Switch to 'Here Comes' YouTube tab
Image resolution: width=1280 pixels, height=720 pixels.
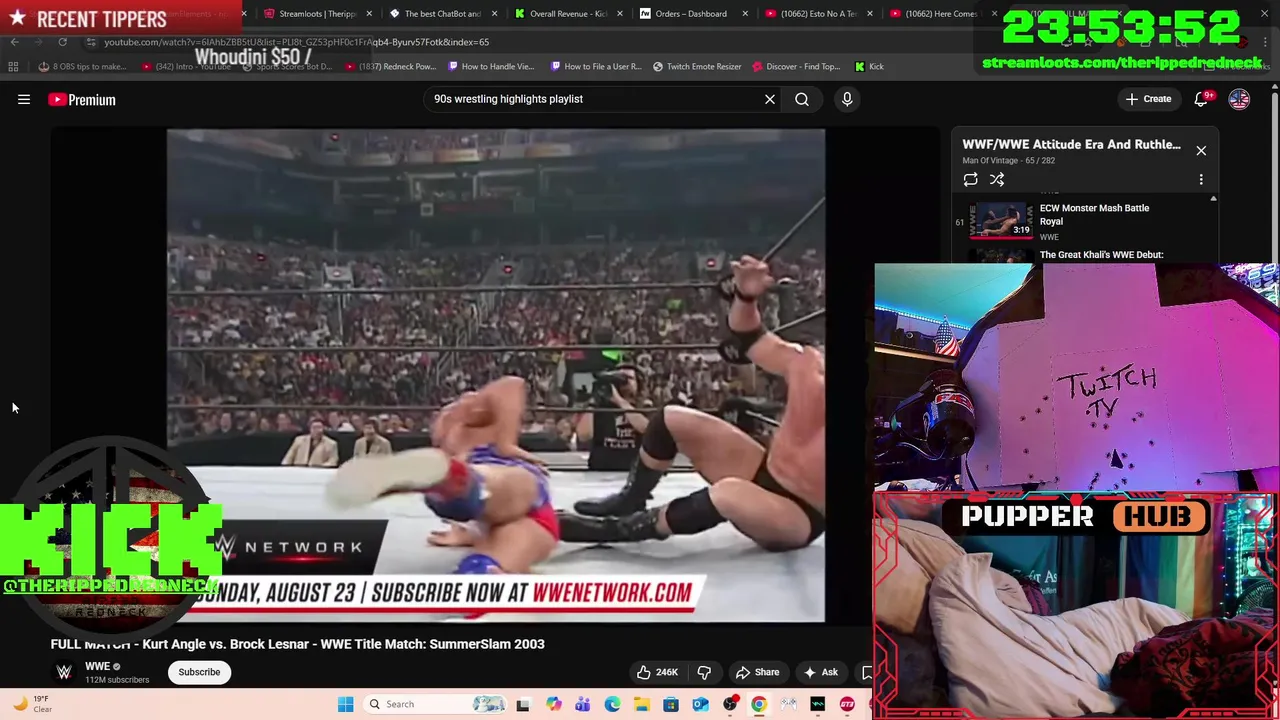(940, 14)
